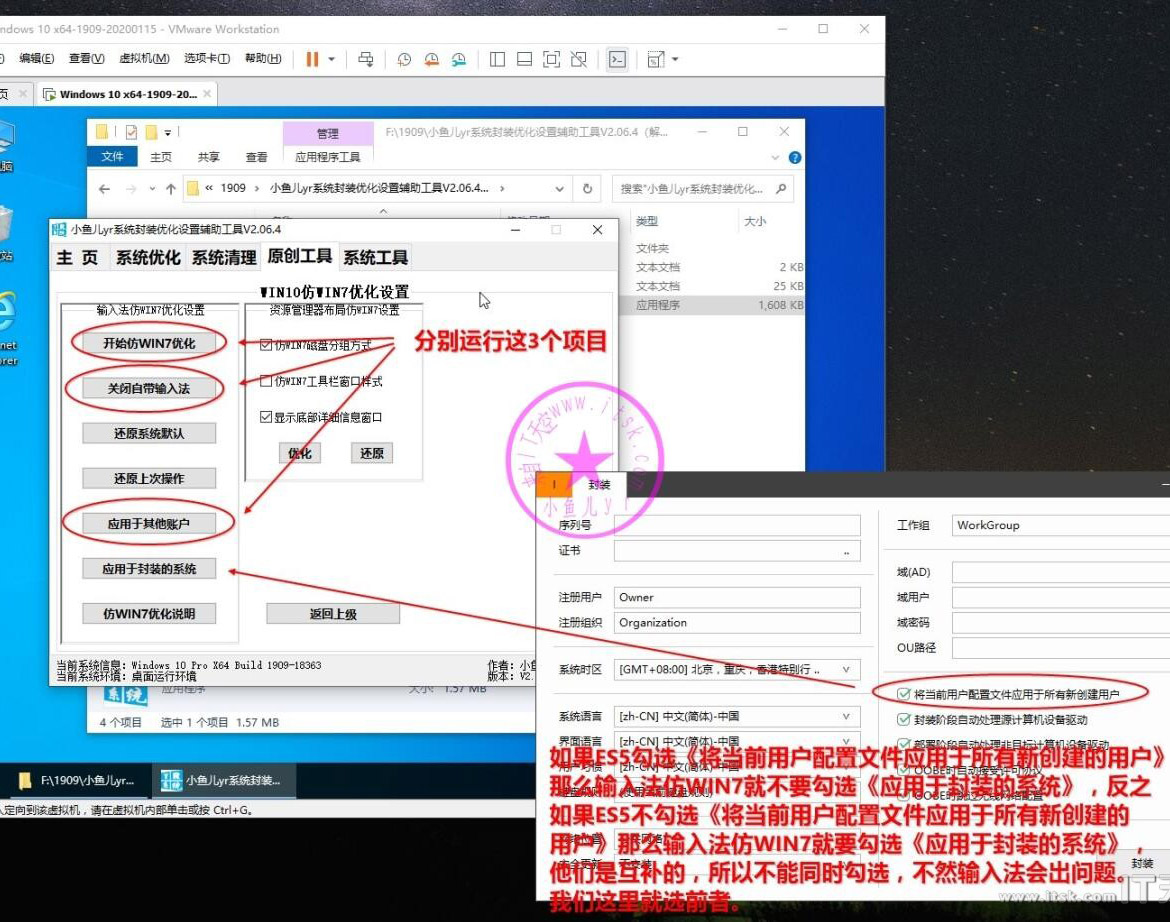Close the Windows 10 x64-1909 VM tab
Screen dimensions: 1170x922
207,94
